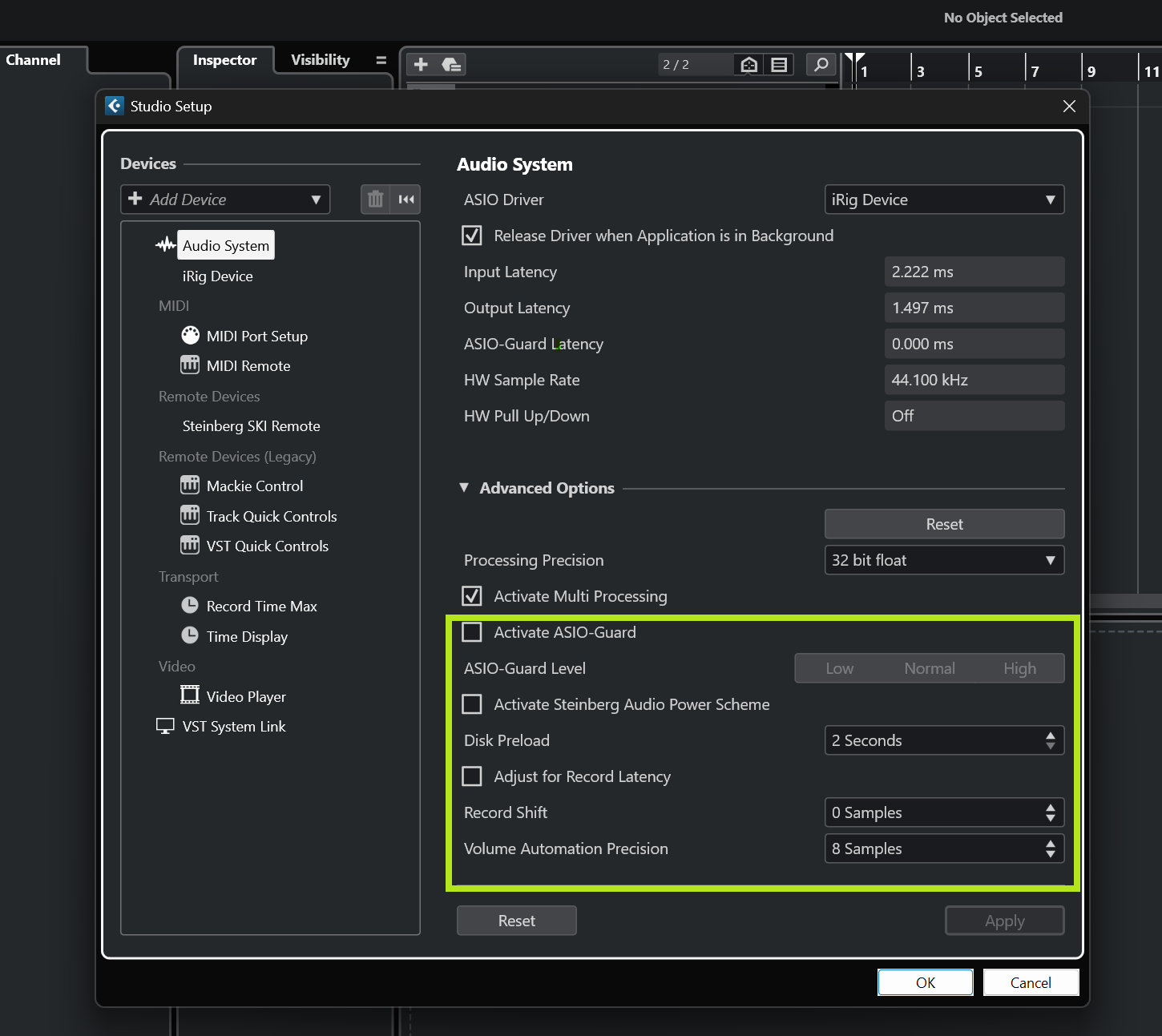Click bar 9 on the timeline ruler
Screen dimensions: 1162x1036
[1091, 71]
